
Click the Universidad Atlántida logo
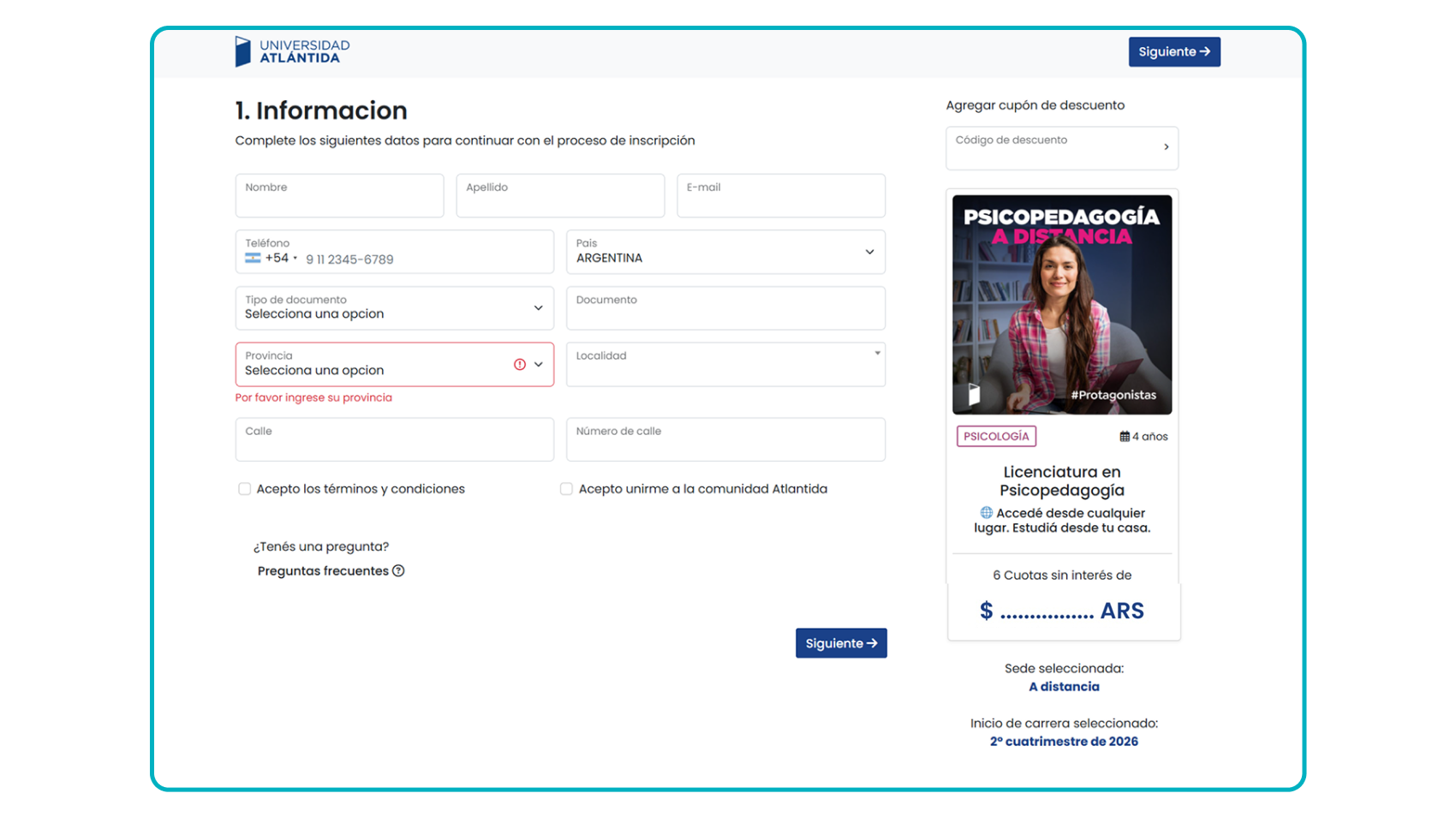click(292, 51)
